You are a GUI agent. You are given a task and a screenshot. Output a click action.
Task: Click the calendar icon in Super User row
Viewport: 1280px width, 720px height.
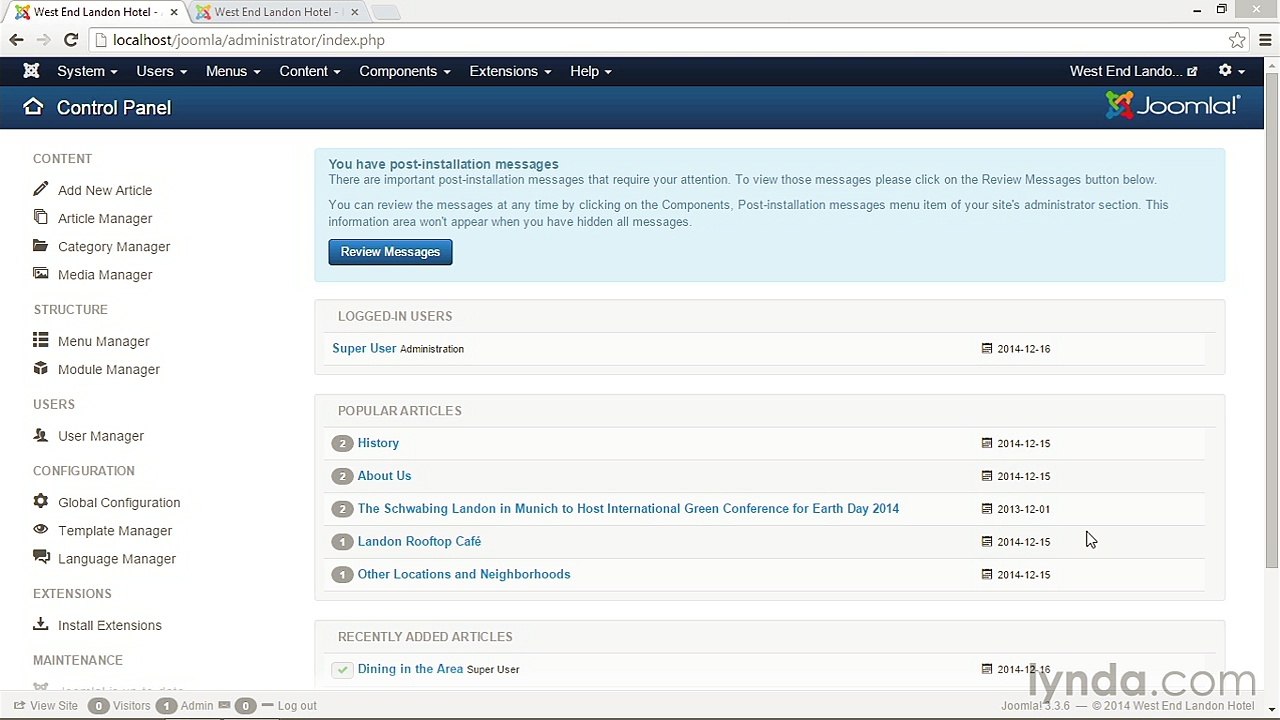[987, 349]
